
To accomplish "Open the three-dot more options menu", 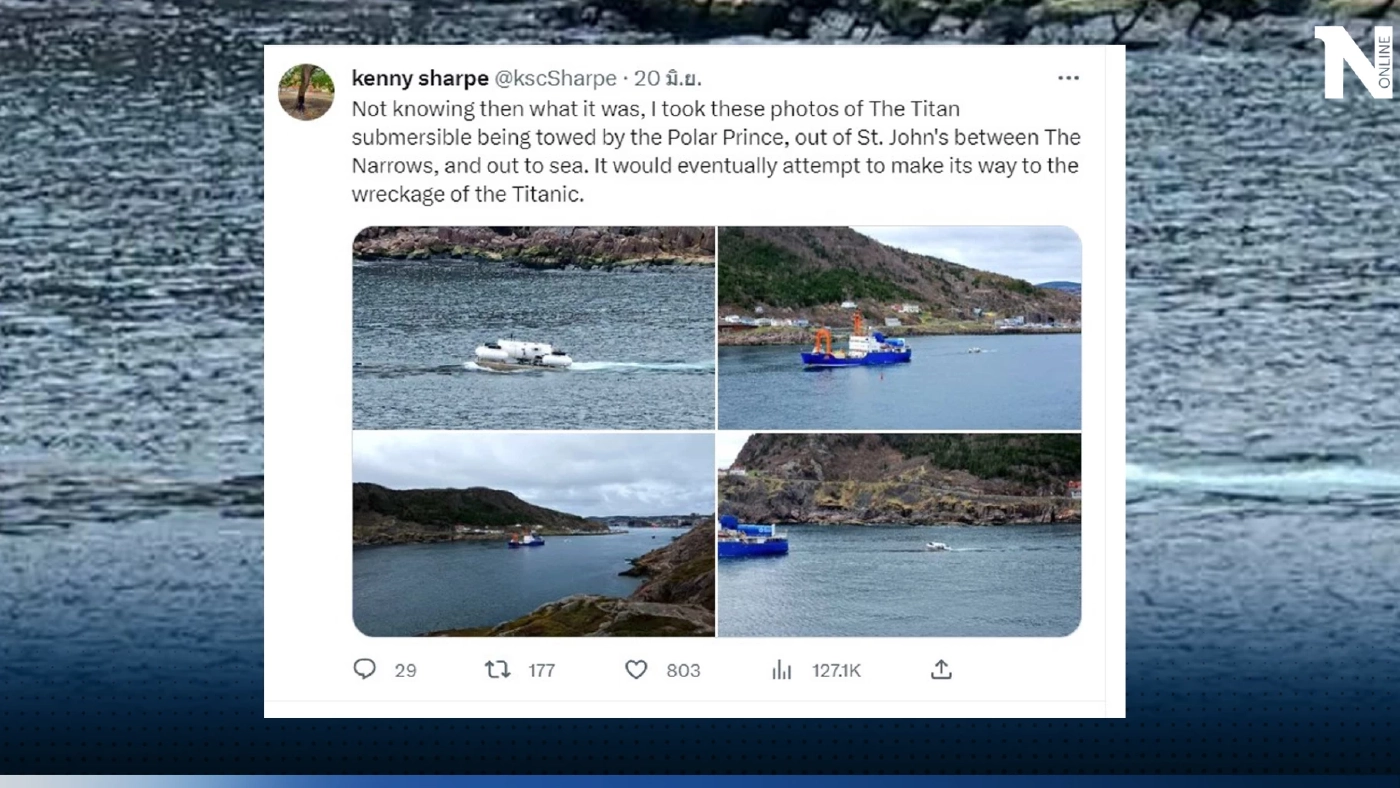I will coord(1069,78).
